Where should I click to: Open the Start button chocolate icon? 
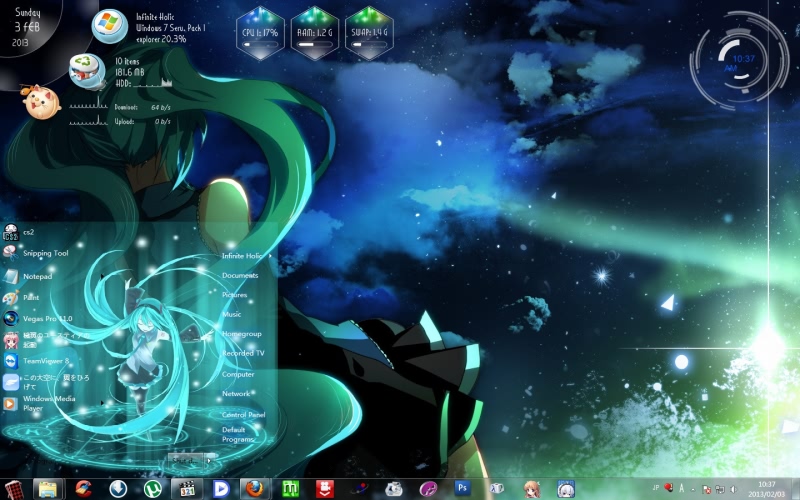[x=14, y=490]
